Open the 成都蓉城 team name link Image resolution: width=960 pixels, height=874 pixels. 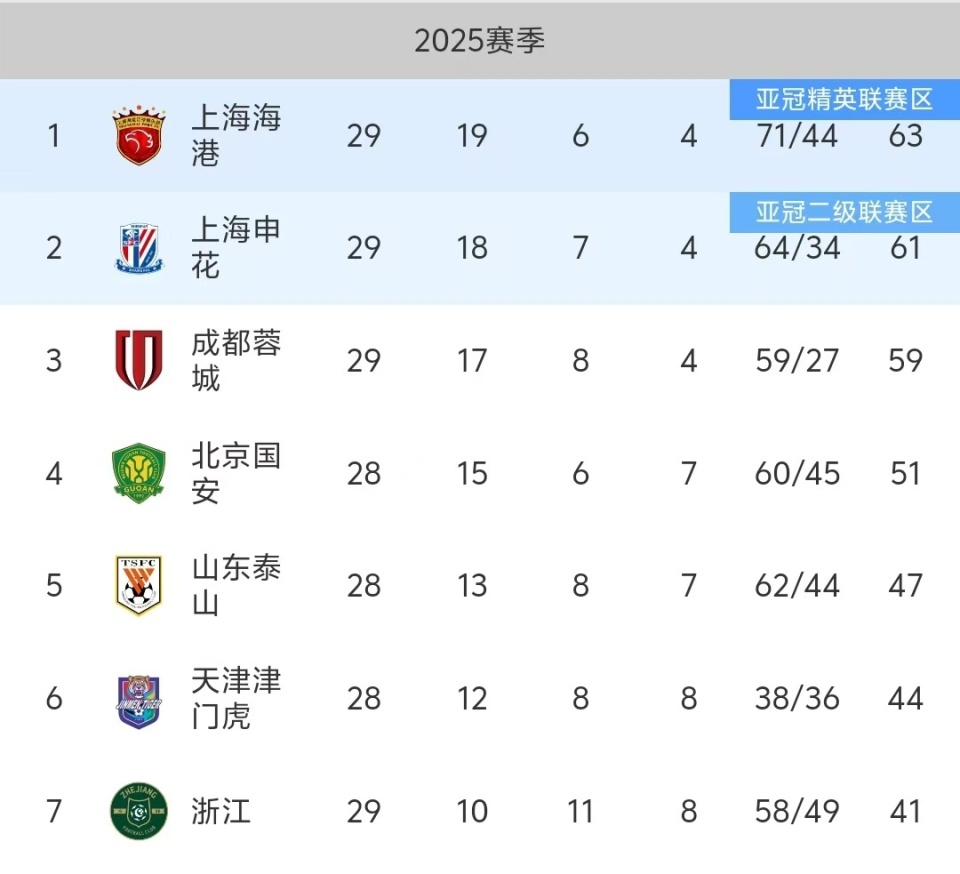pos(236,360)
